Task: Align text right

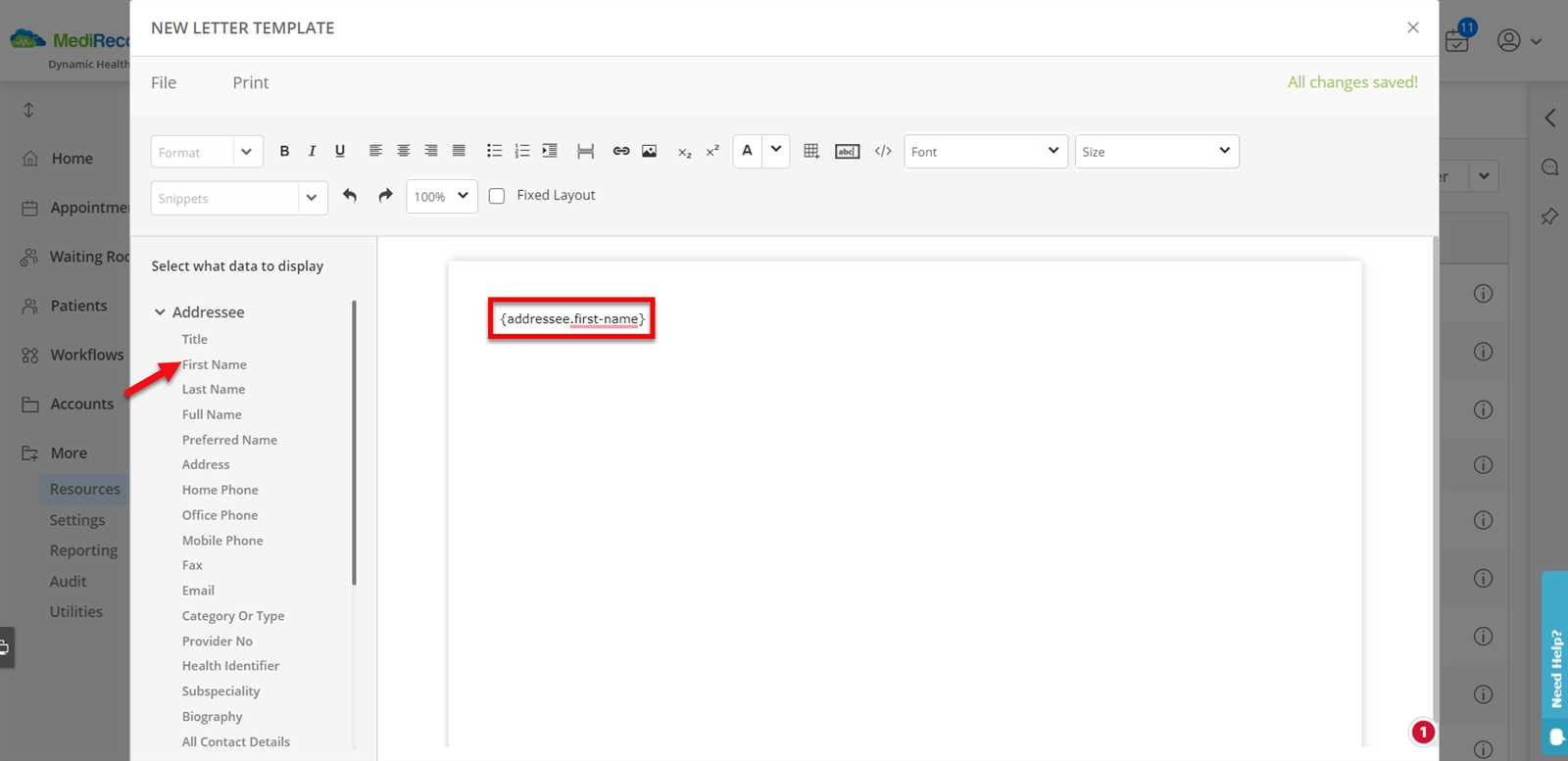Action: 430,151
